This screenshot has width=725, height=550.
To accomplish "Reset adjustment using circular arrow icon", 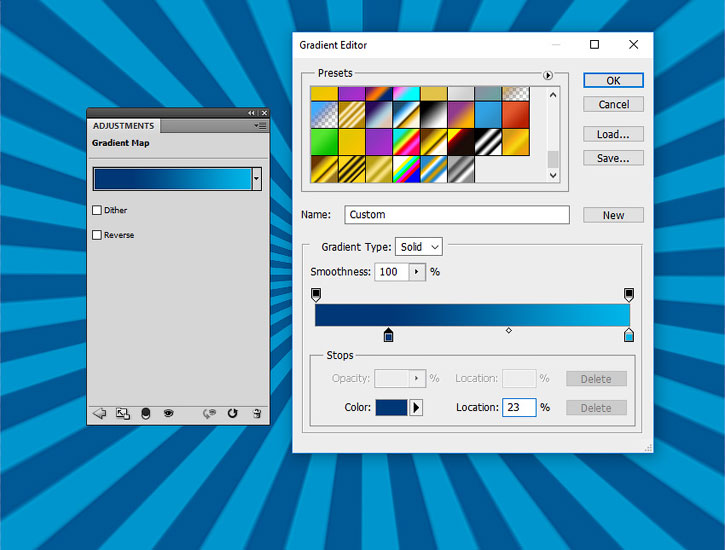I will 233,413.
